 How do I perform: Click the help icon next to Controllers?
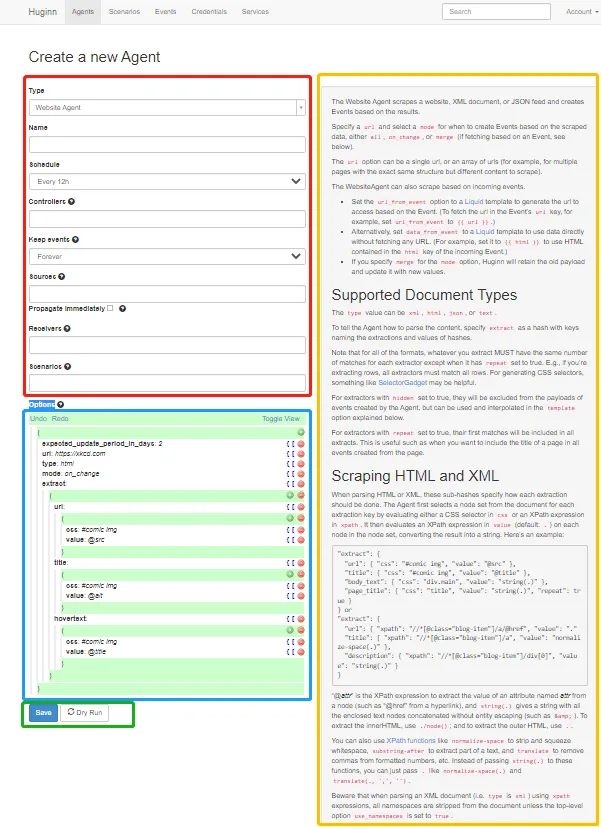coord(72,202)
